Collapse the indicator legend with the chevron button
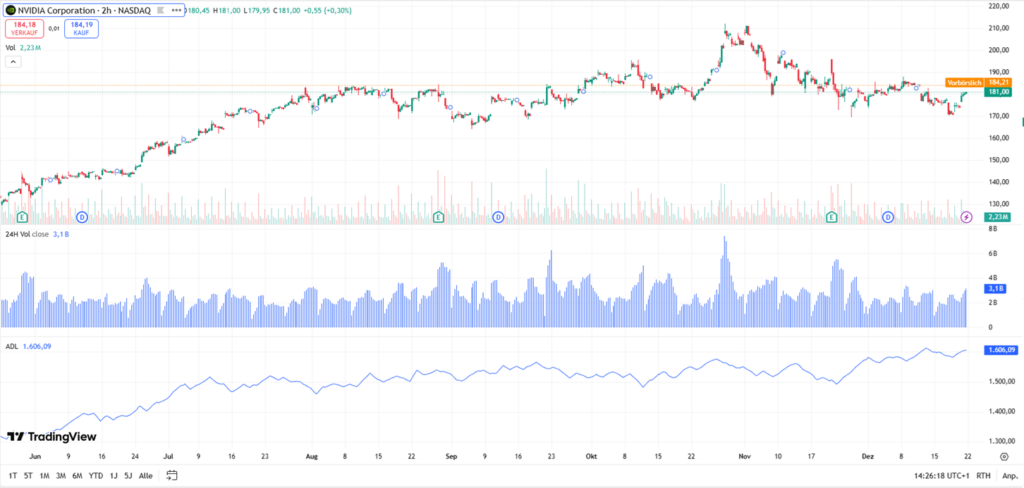The image size is (1024, 488). click(x=13, y=62)
